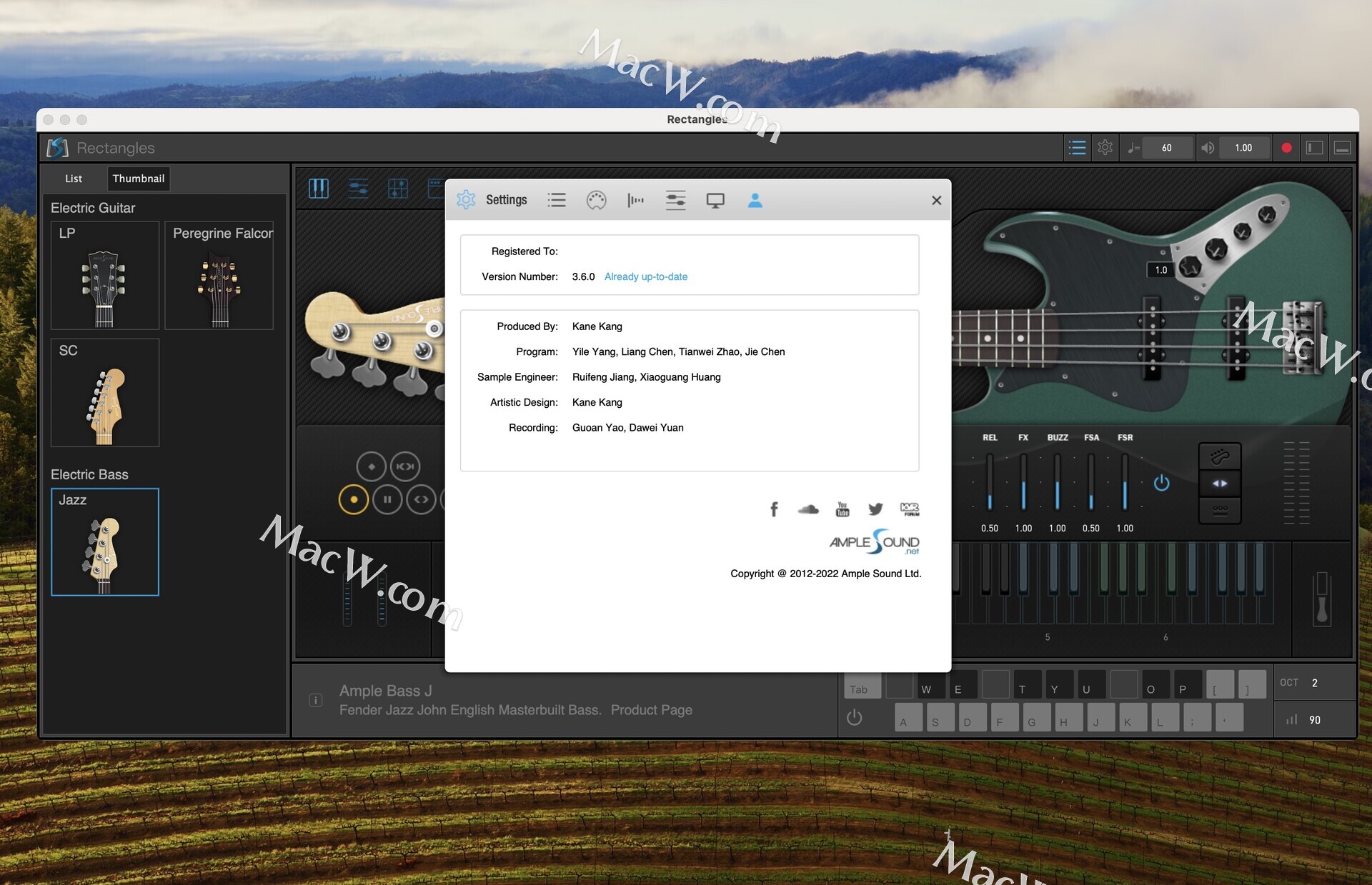Click the pitch wheel on the right
Image resolution: width=1372 pixels, height=885 pixels.
1322,599
